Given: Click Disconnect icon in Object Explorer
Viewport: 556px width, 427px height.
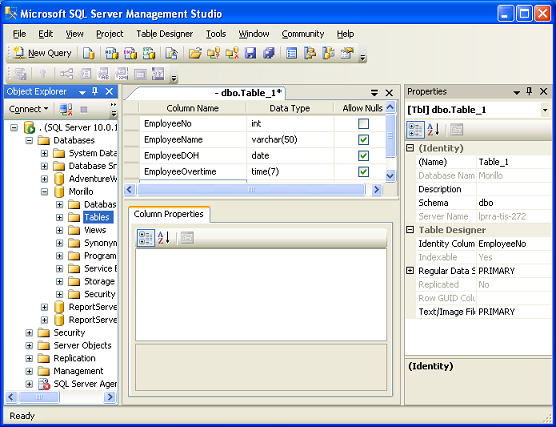Looking at the screenshot, I should 66,109.
